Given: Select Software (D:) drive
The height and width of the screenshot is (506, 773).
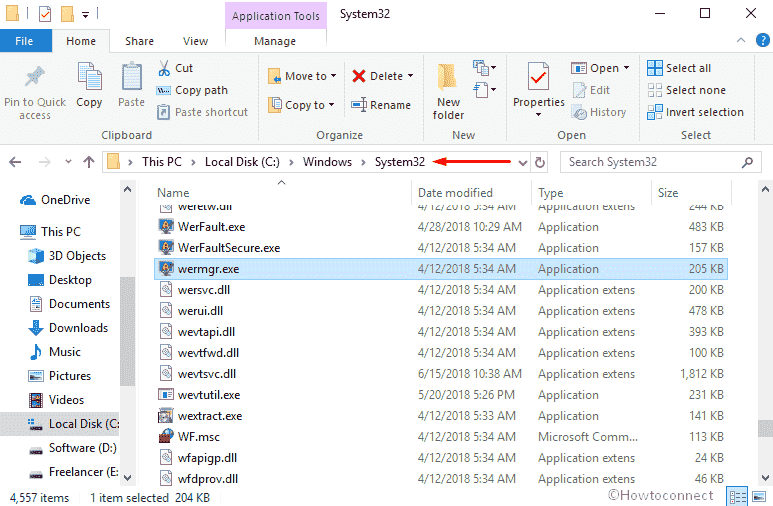Looking at the screenshot, I should click(72, 448).
